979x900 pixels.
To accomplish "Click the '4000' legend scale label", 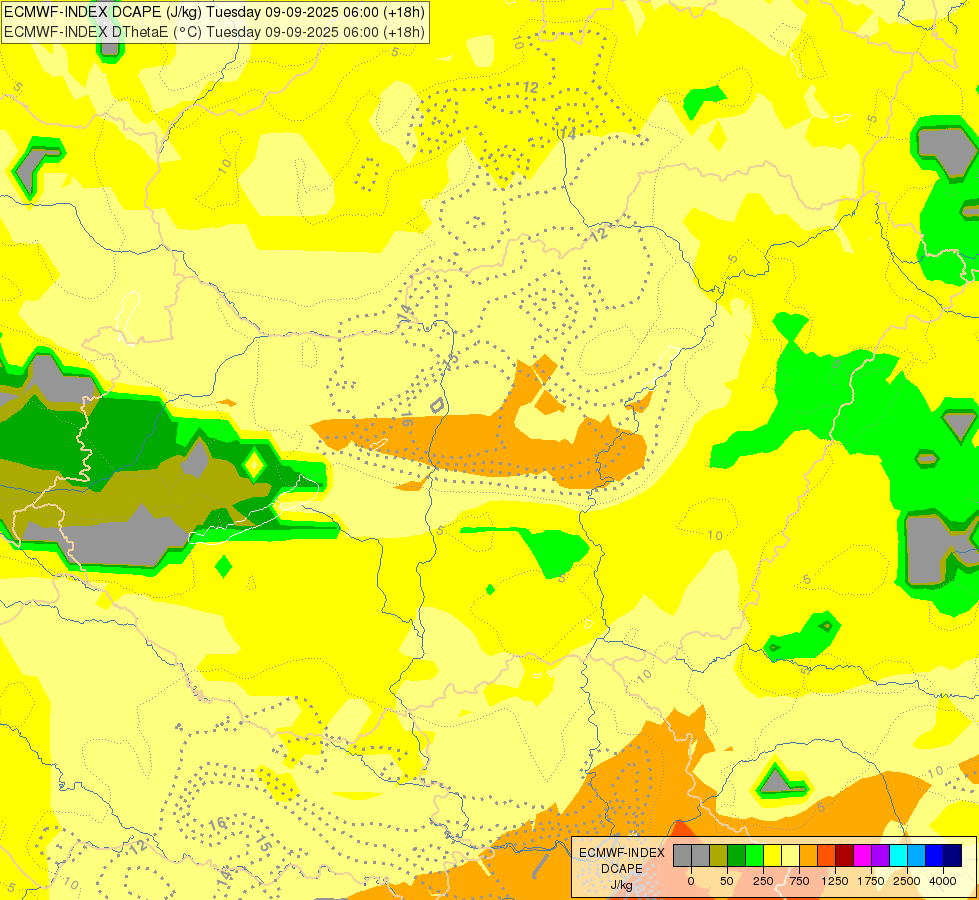I will (943, 881).
